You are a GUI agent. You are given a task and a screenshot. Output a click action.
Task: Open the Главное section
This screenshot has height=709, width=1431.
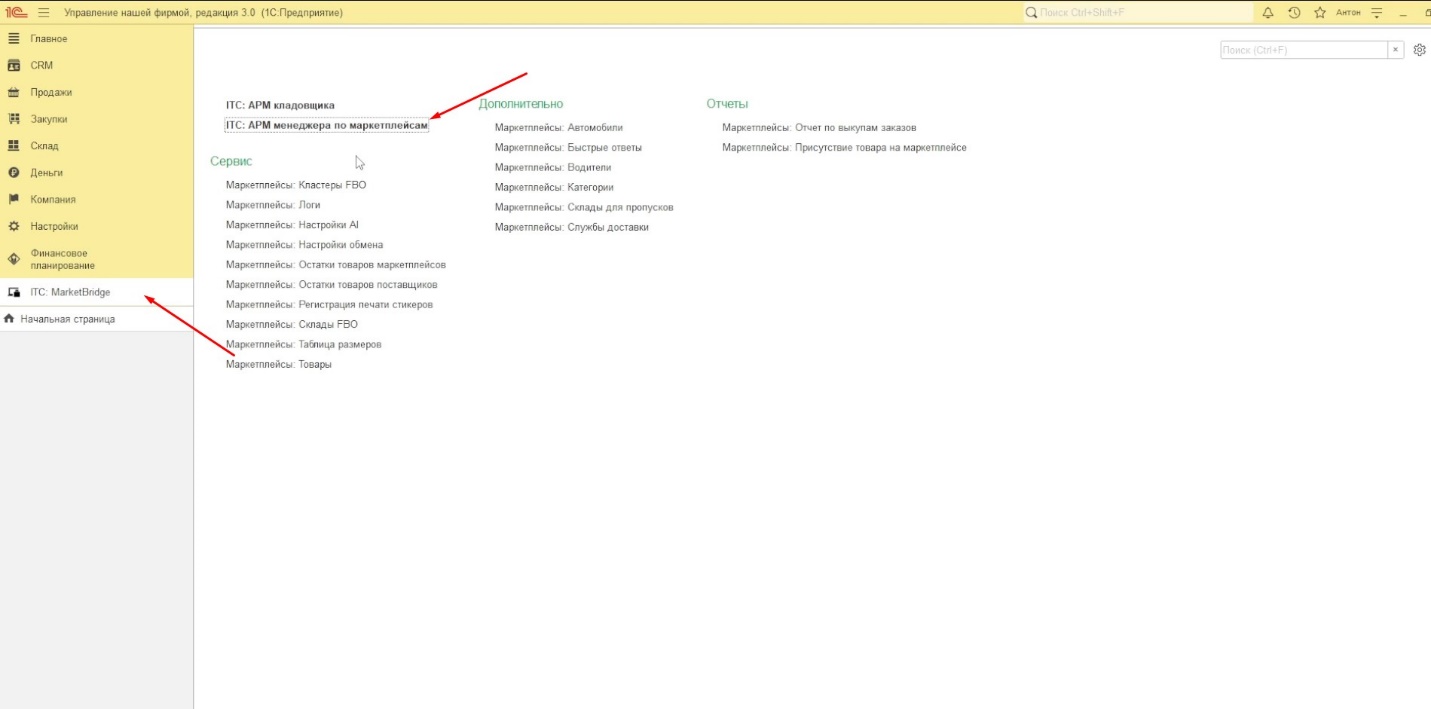pyautogui.click(x=96, y=38)
